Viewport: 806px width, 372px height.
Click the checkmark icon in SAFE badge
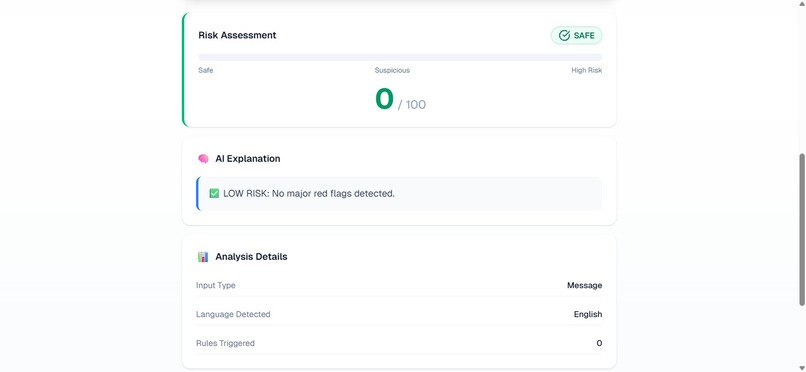point(564,35)
